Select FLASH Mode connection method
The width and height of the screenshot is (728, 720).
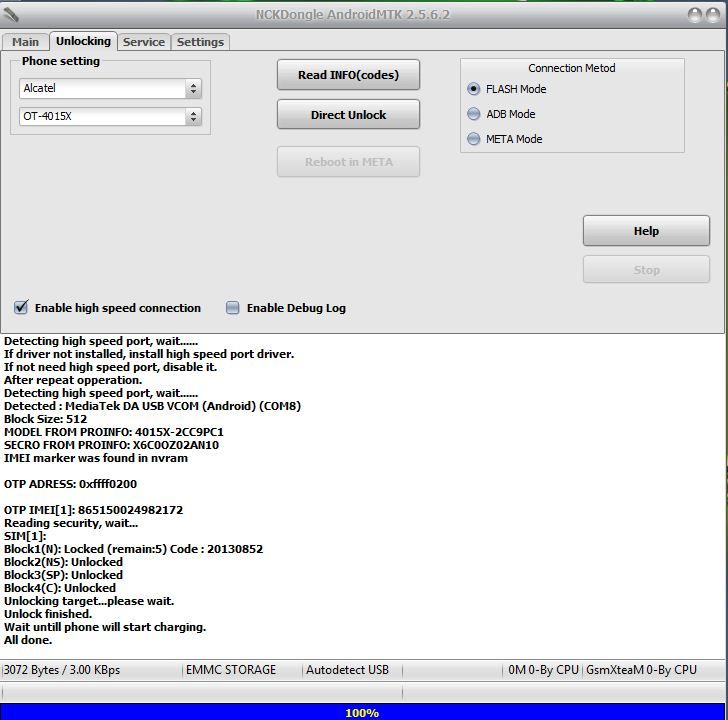(x=474, y=89)
